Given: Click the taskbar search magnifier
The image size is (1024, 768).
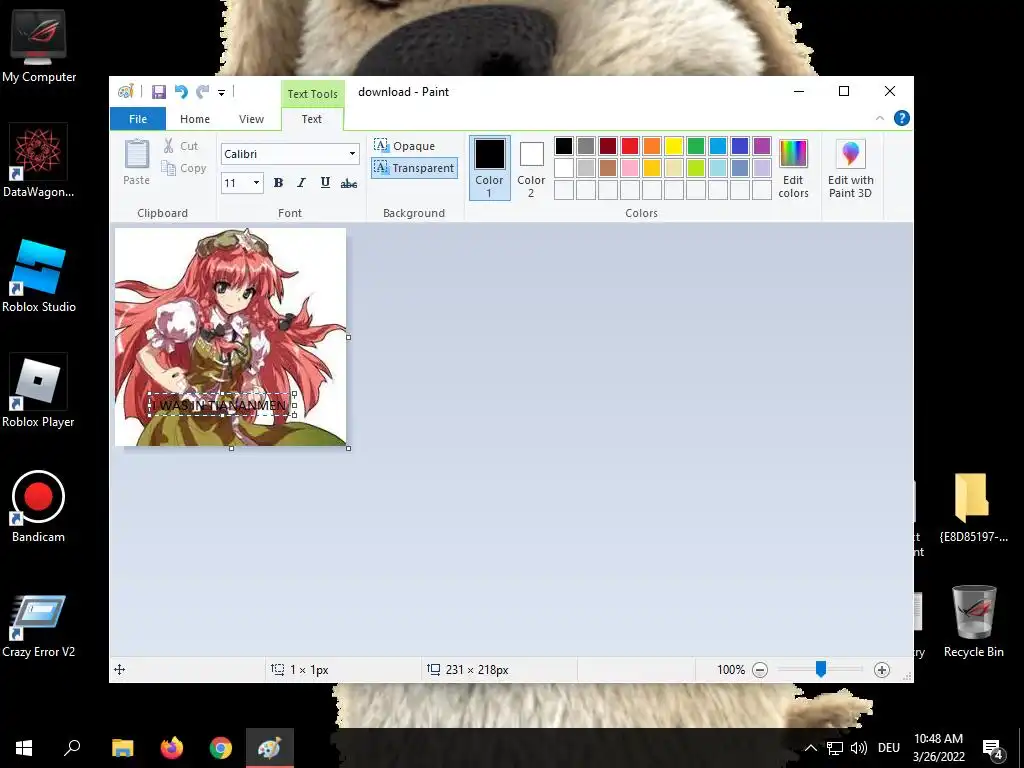Looking at the screenshot, I should click(72, 748).
